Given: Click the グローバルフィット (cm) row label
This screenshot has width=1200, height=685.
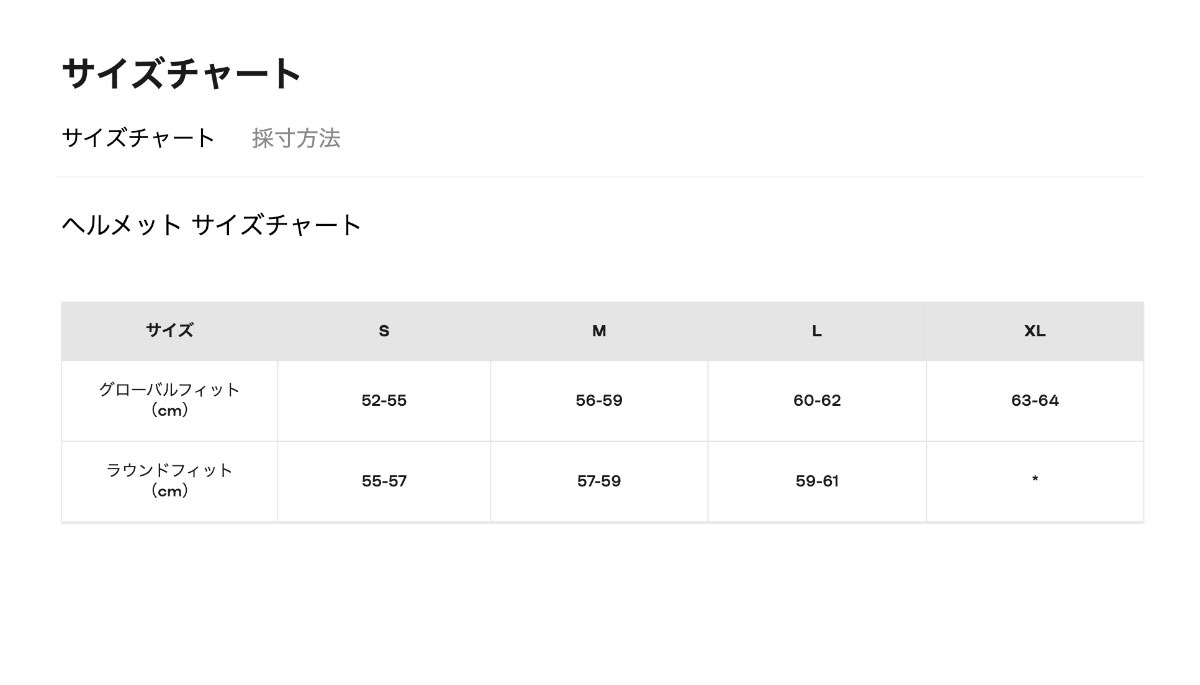Looking at the screenshot, I should tap(169, 390).
